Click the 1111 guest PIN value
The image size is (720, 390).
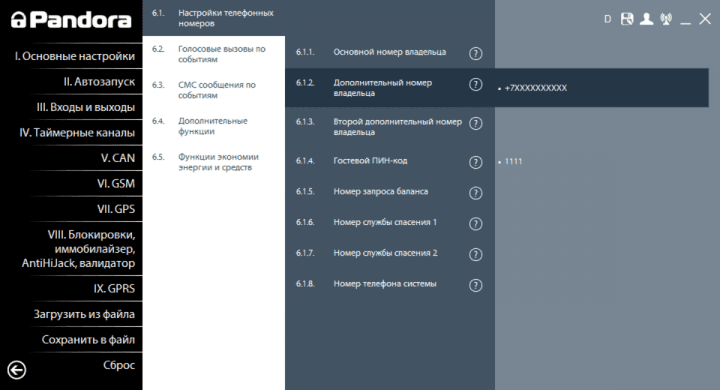coord(513,161)
